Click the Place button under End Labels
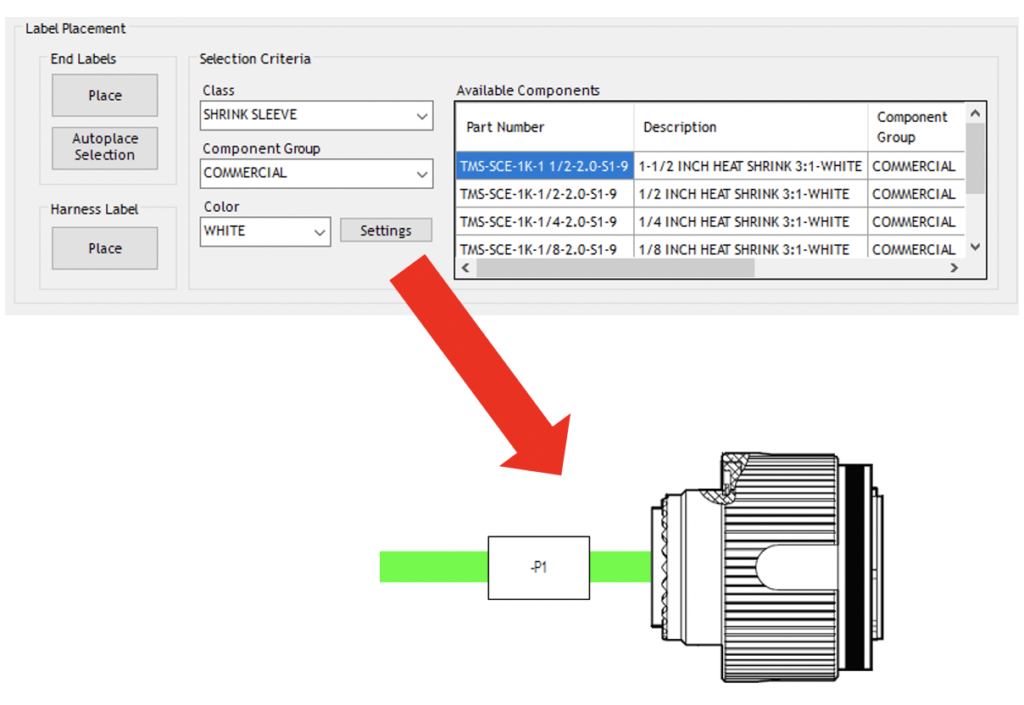Viewport: 1024px width, 705px height. (x=104, y=95)
